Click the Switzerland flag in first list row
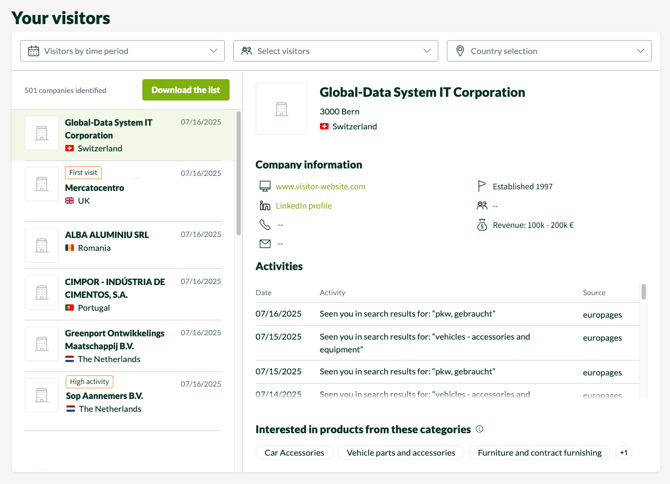This screenshot has height=484, width=670. click(70, 148)
